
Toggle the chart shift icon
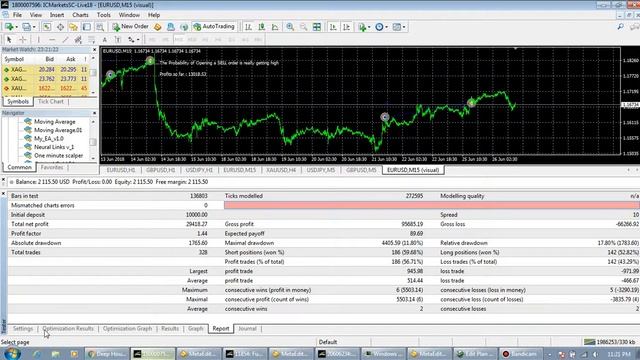point(347,27)
